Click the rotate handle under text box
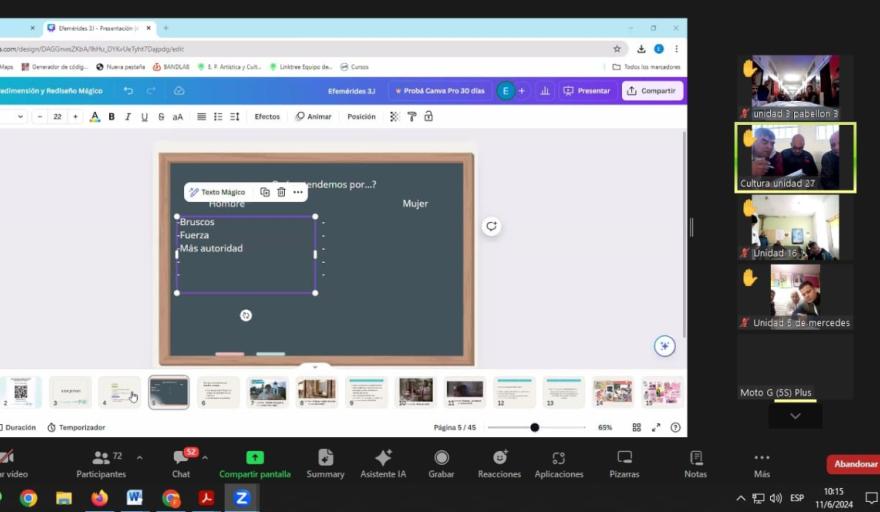 click(x=246, y=316)
